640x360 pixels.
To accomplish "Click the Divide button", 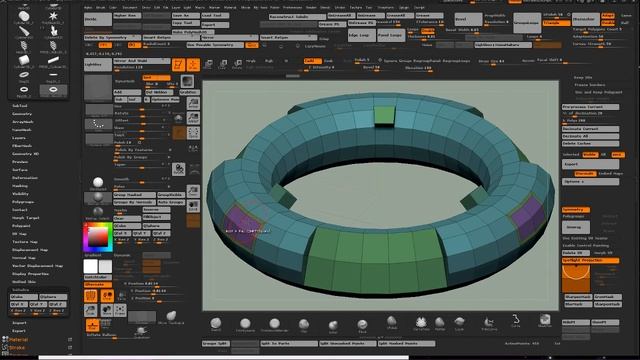I will click(98, 19).
